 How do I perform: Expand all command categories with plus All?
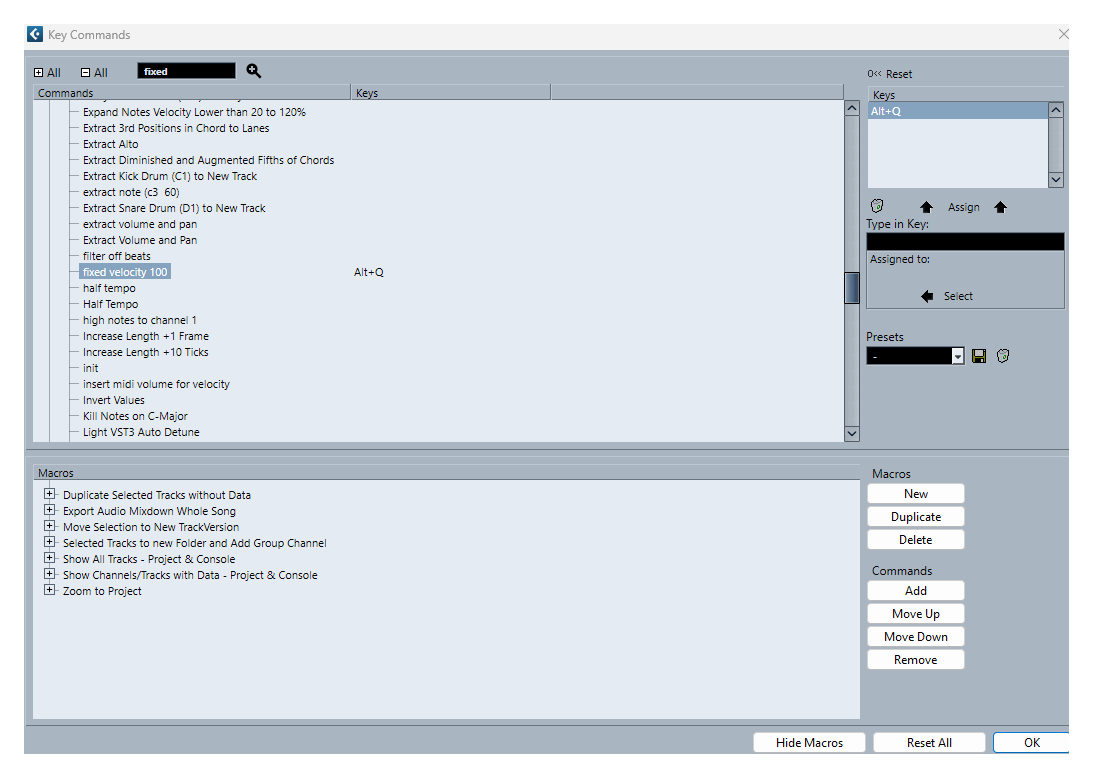pyautogui.click(x=47, y=72)
